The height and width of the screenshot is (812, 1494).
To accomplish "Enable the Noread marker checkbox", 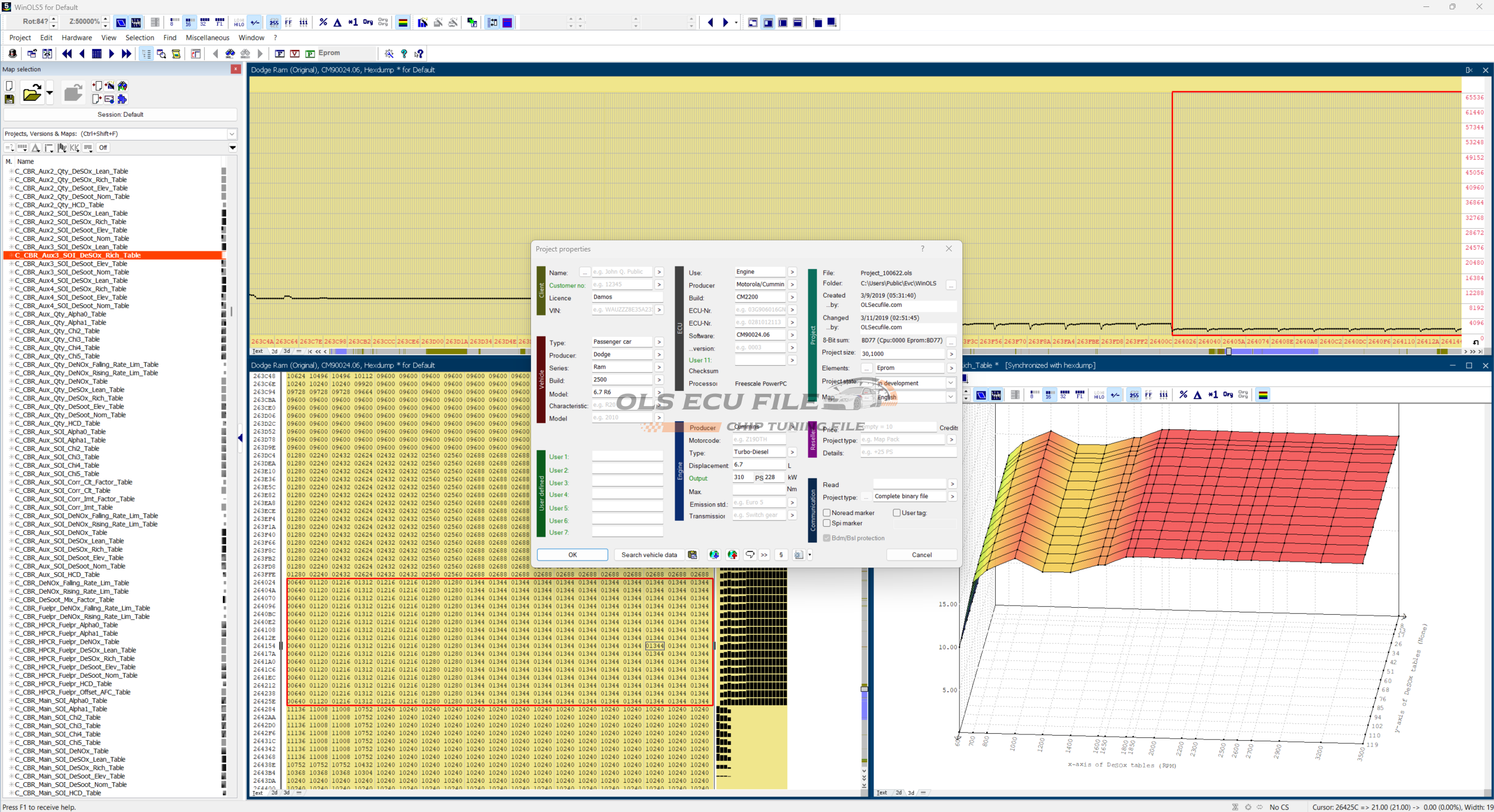I will click(x=826, y=513).
